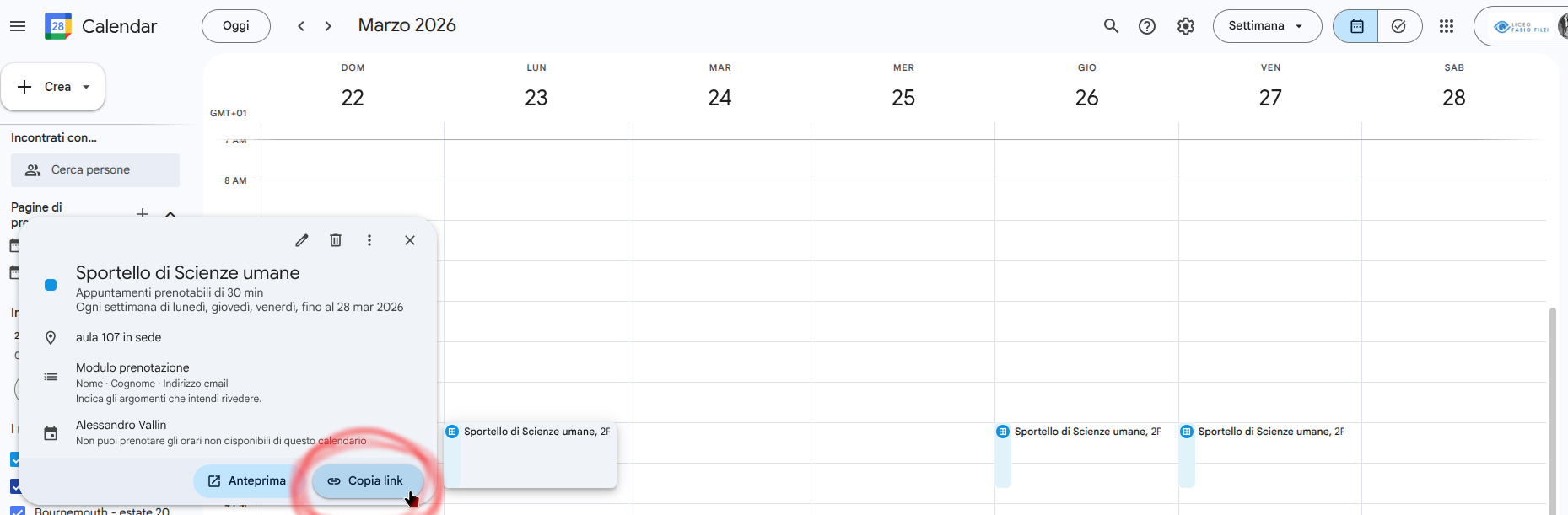Click the Anteprima button
The height and width of the screenshot is (515, 1568).
point(247,480)
